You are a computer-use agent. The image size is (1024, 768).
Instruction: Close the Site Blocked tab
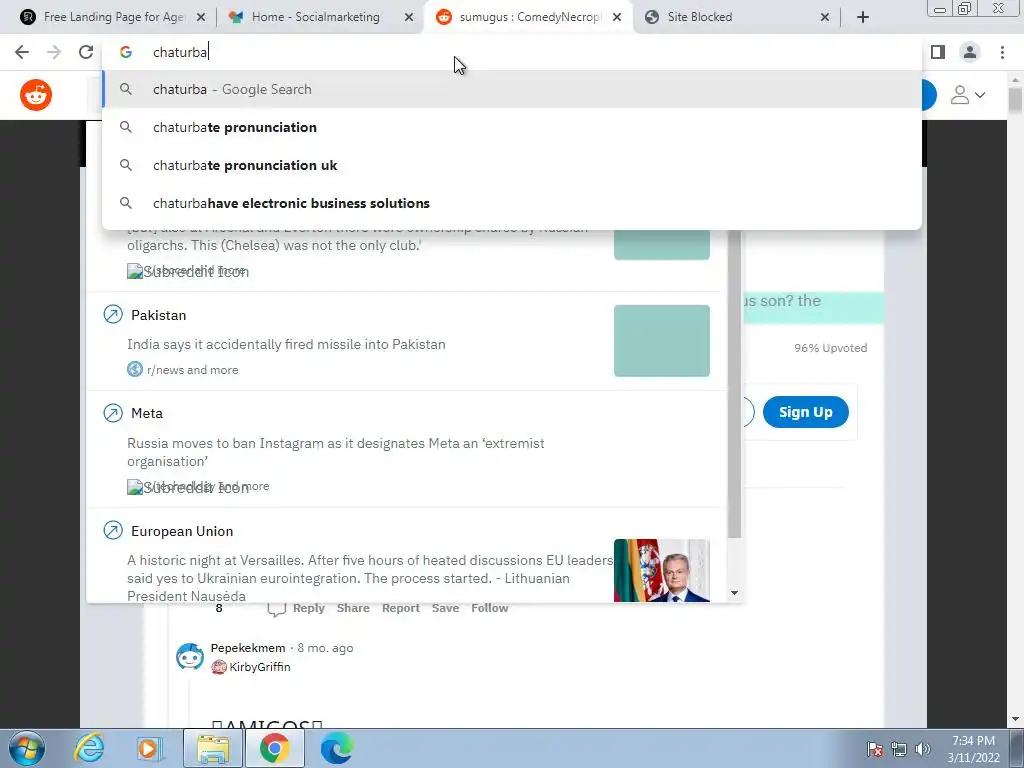coord(825,17)
